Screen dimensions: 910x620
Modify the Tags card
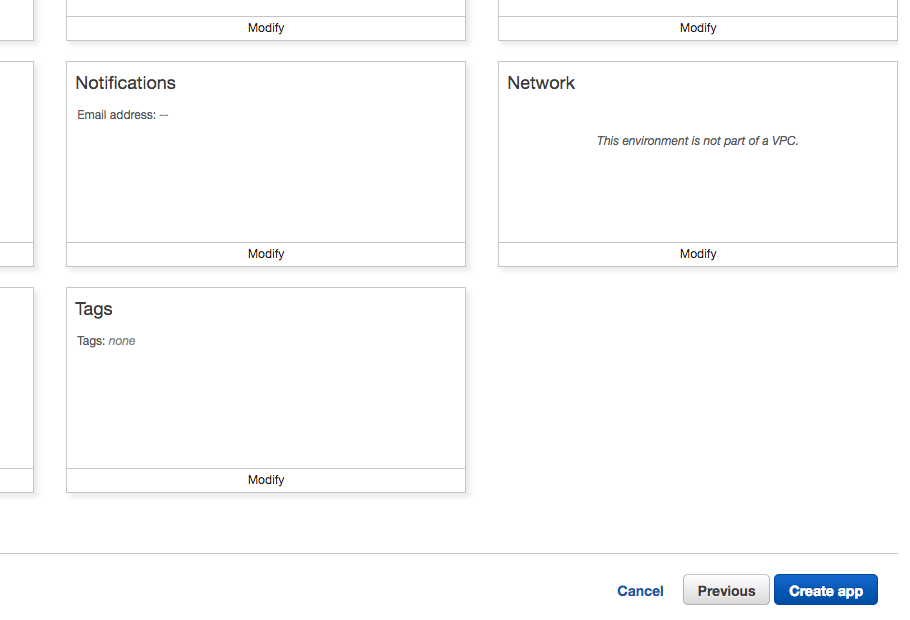[266, 480]
